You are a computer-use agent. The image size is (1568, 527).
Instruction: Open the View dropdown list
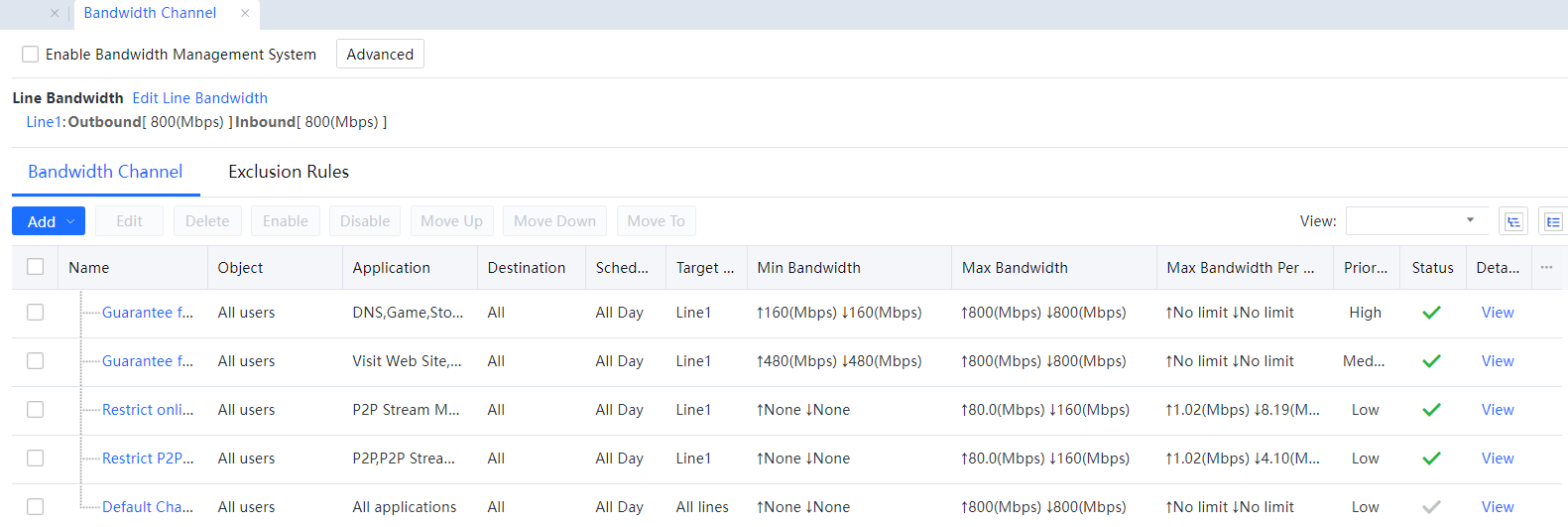click(1416, 220)
